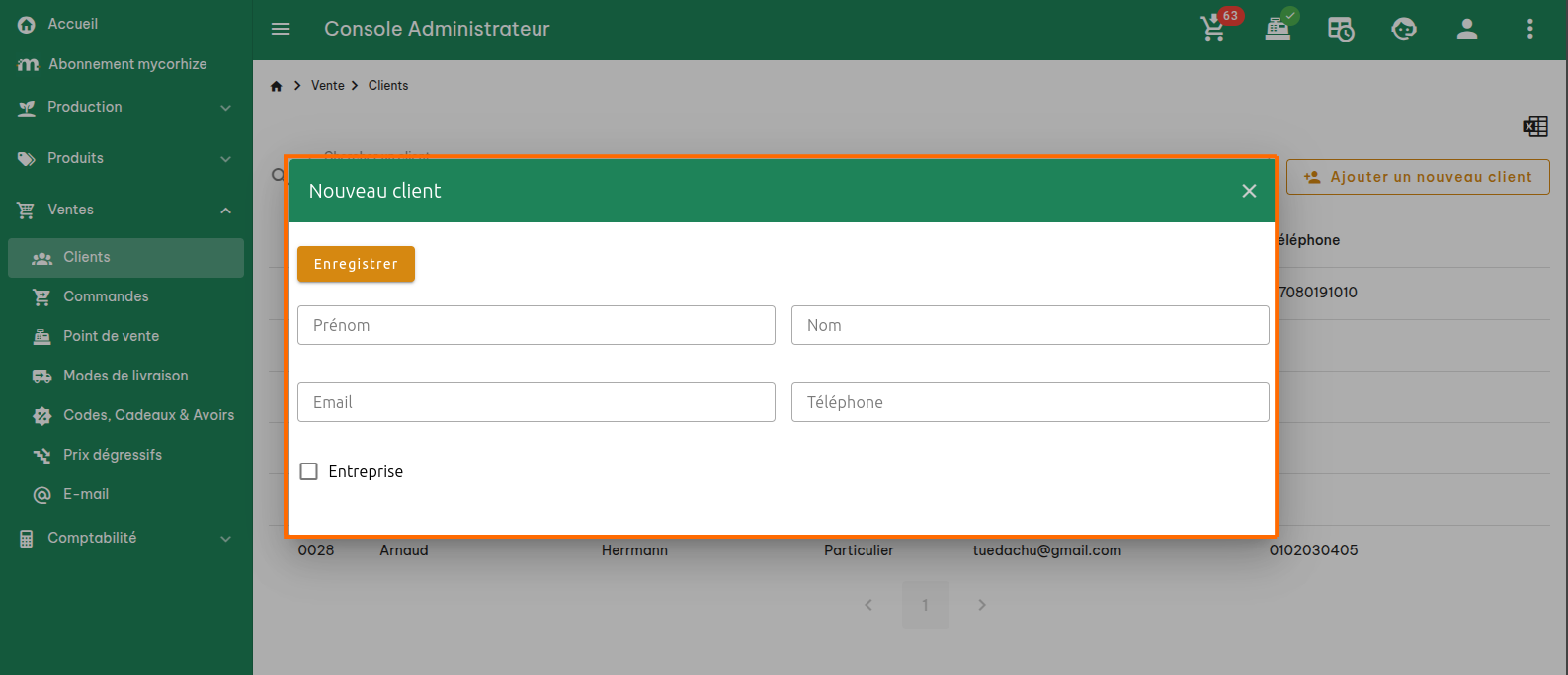Expand the Production sidebar section
The image size is (1568, 675).
click(125, 107)
